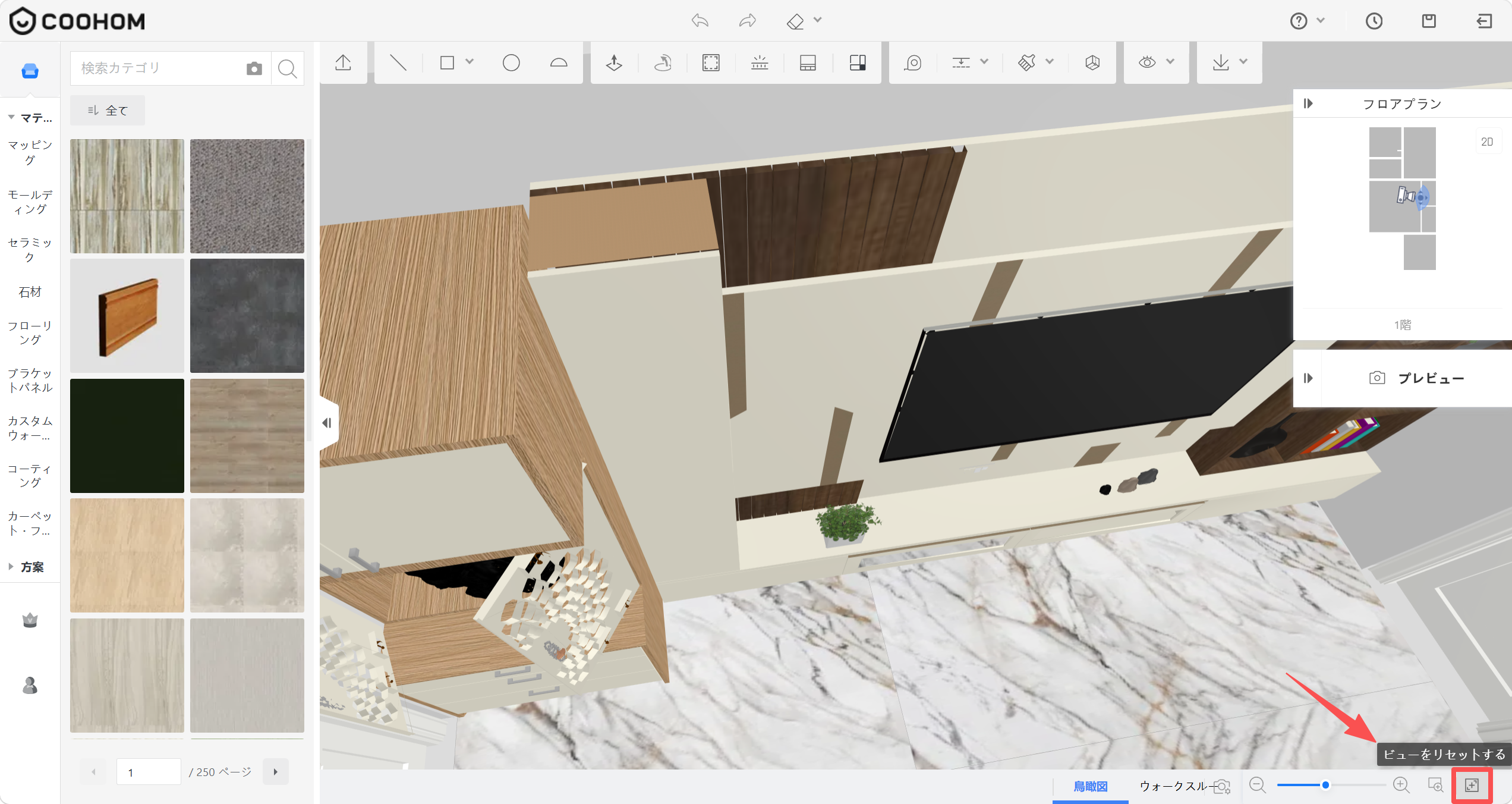Click the follow-me sweep tool icon
The width and height of the screenshot is (1512, 804).
[663, 62]
